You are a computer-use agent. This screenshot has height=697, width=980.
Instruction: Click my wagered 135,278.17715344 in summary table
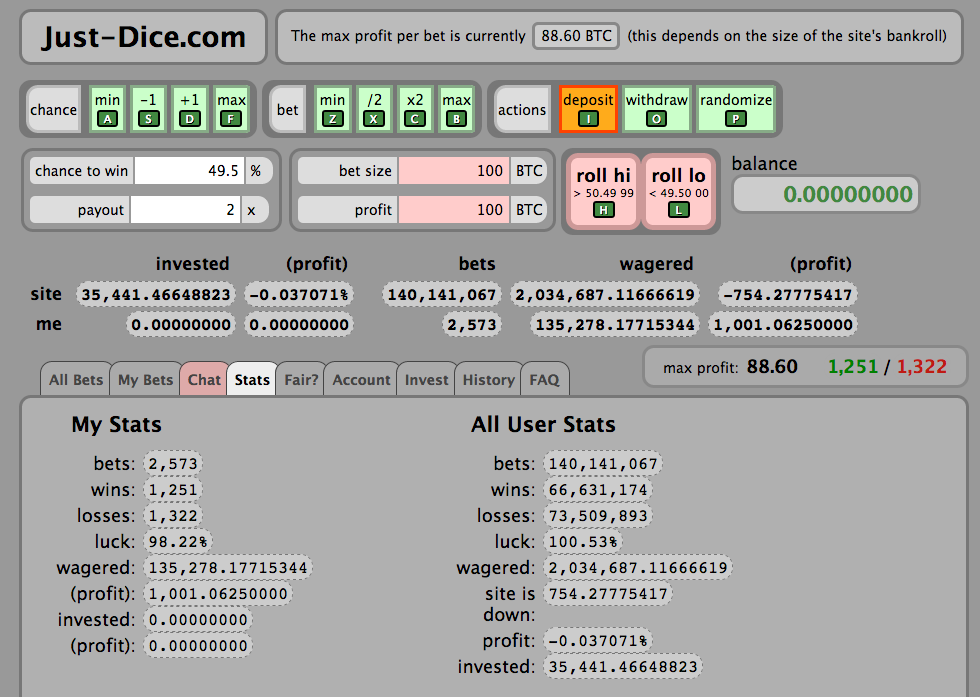pyautogui.click(x=616, y=324)
